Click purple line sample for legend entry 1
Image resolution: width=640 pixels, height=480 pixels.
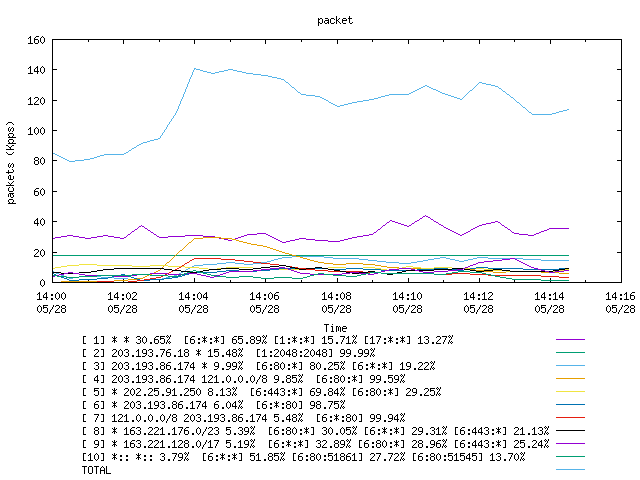coord(570,340)
